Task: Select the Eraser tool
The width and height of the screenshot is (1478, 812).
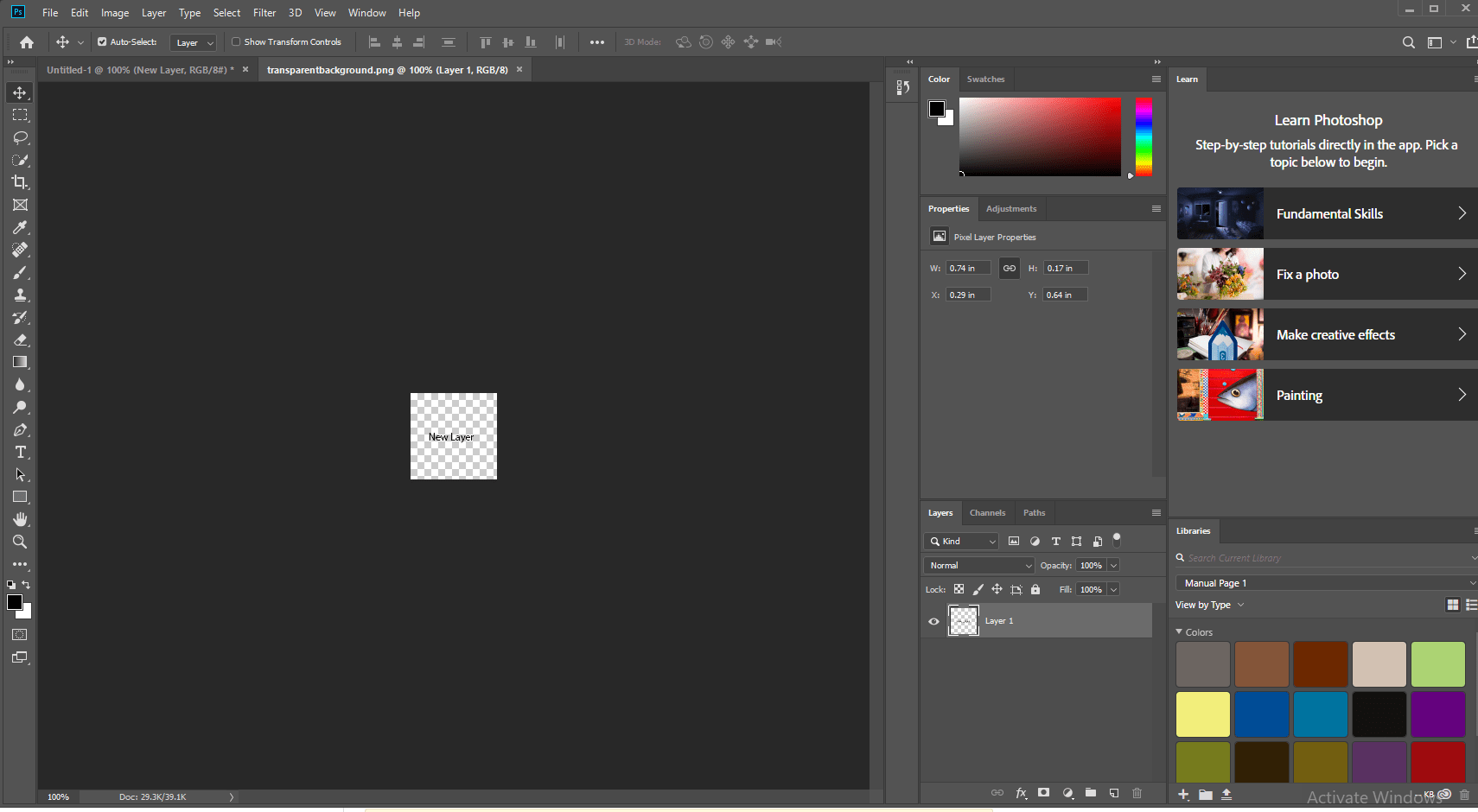Action: tap(20, 339)
